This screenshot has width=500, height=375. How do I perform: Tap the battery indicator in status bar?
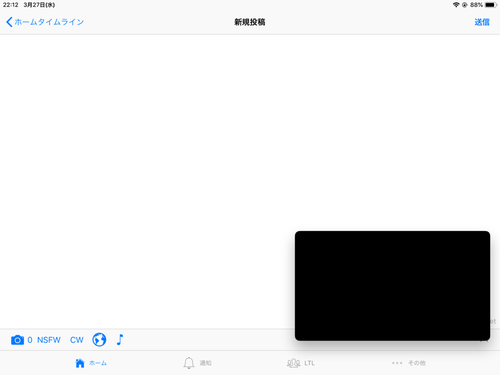click(x=491, y=5)
